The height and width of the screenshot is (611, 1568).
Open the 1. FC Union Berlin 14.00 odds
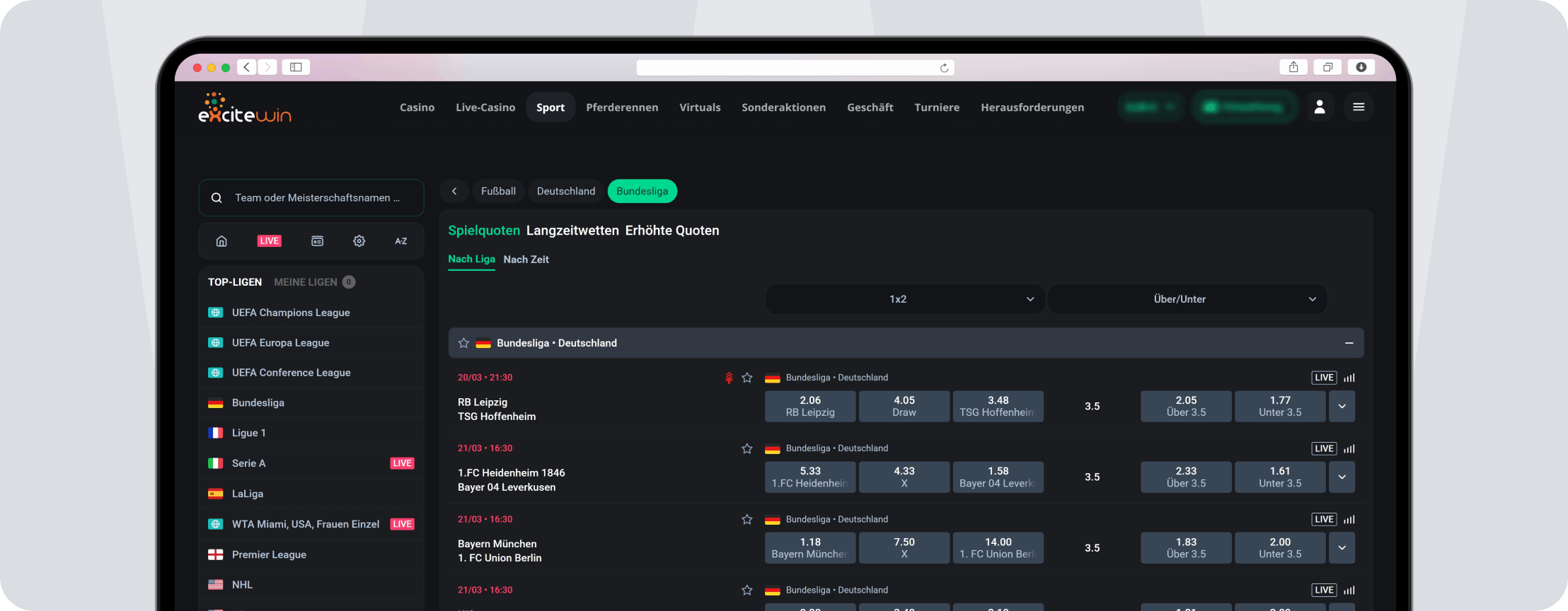[x=998, y=548]
